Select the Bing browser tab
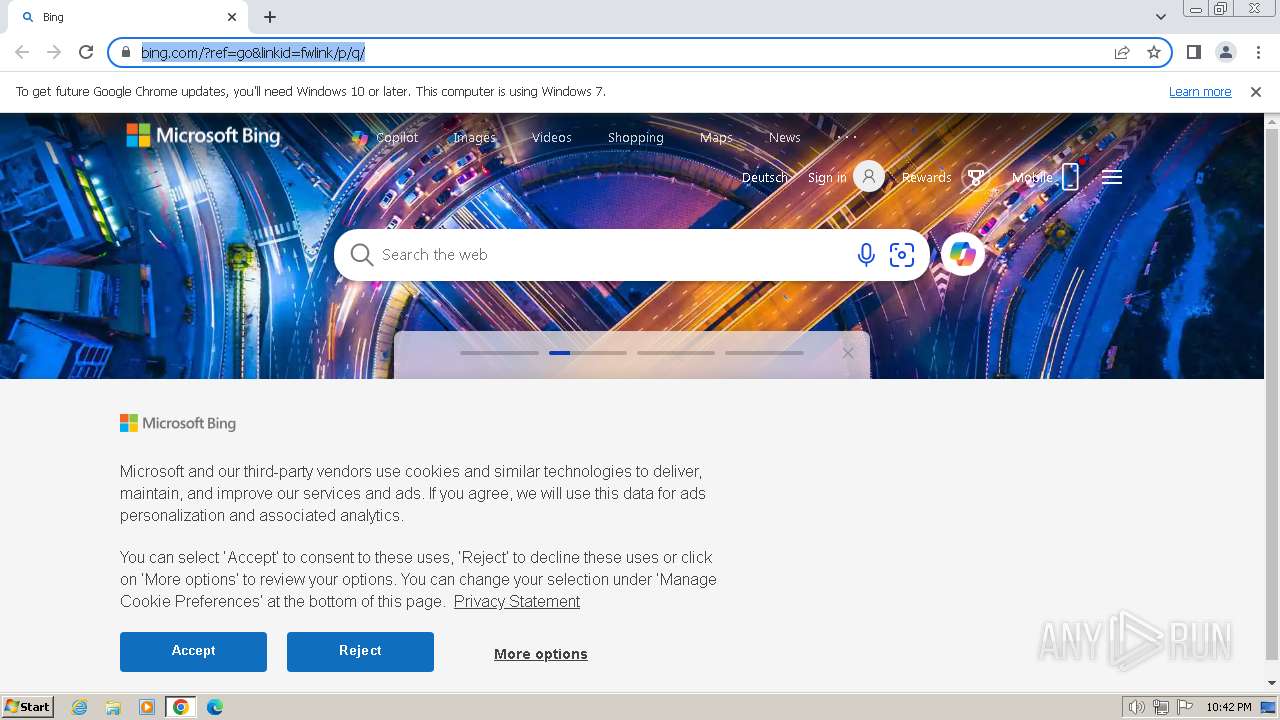The height and width of the screenshot is (720, 1280). pyautogui.click(x=126, y=17)
